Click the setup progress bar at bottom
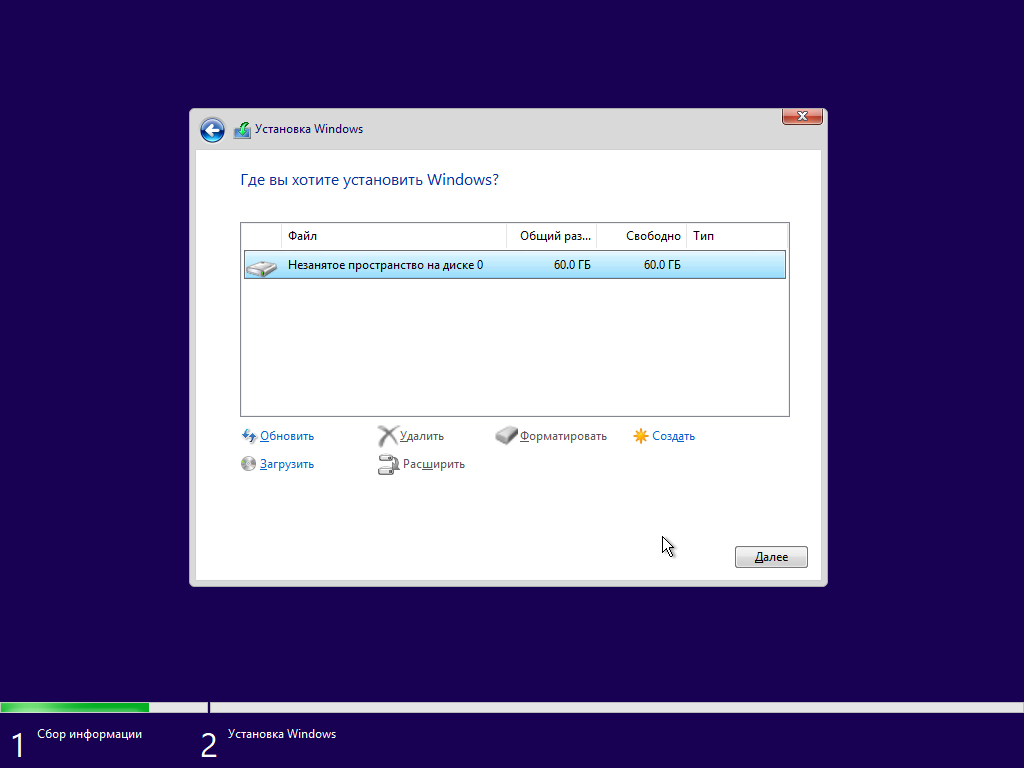This screenshot has height=768, width=1024. click(512, 707)
